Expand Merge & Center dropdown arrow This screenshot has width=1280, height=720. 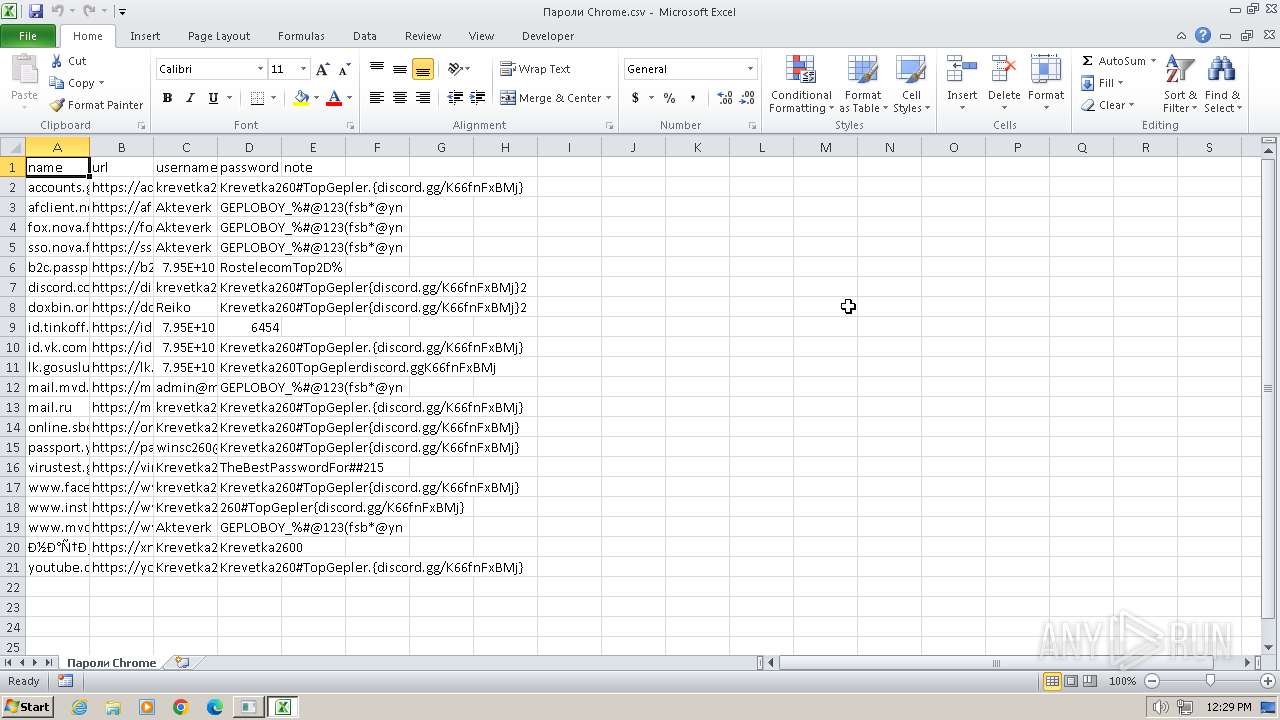coord(609,98)
